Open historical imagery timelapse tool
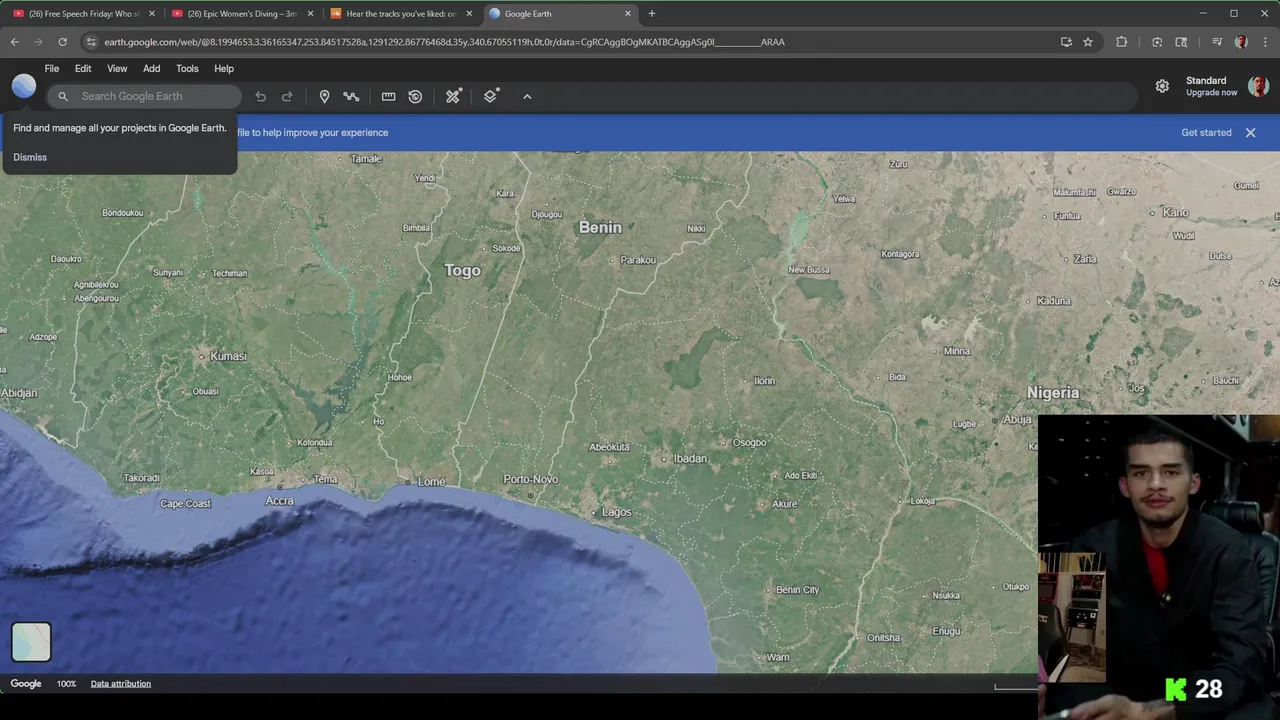This screenshot has width=1280, height=720. coord(415,96)
